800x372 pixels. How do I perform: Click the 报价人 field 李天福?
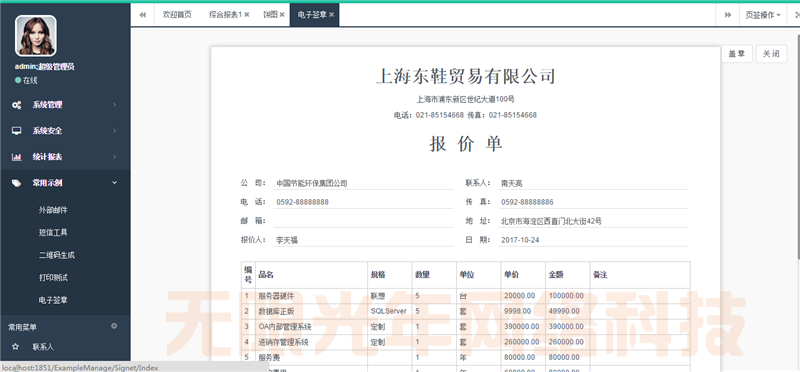point(363,240)
